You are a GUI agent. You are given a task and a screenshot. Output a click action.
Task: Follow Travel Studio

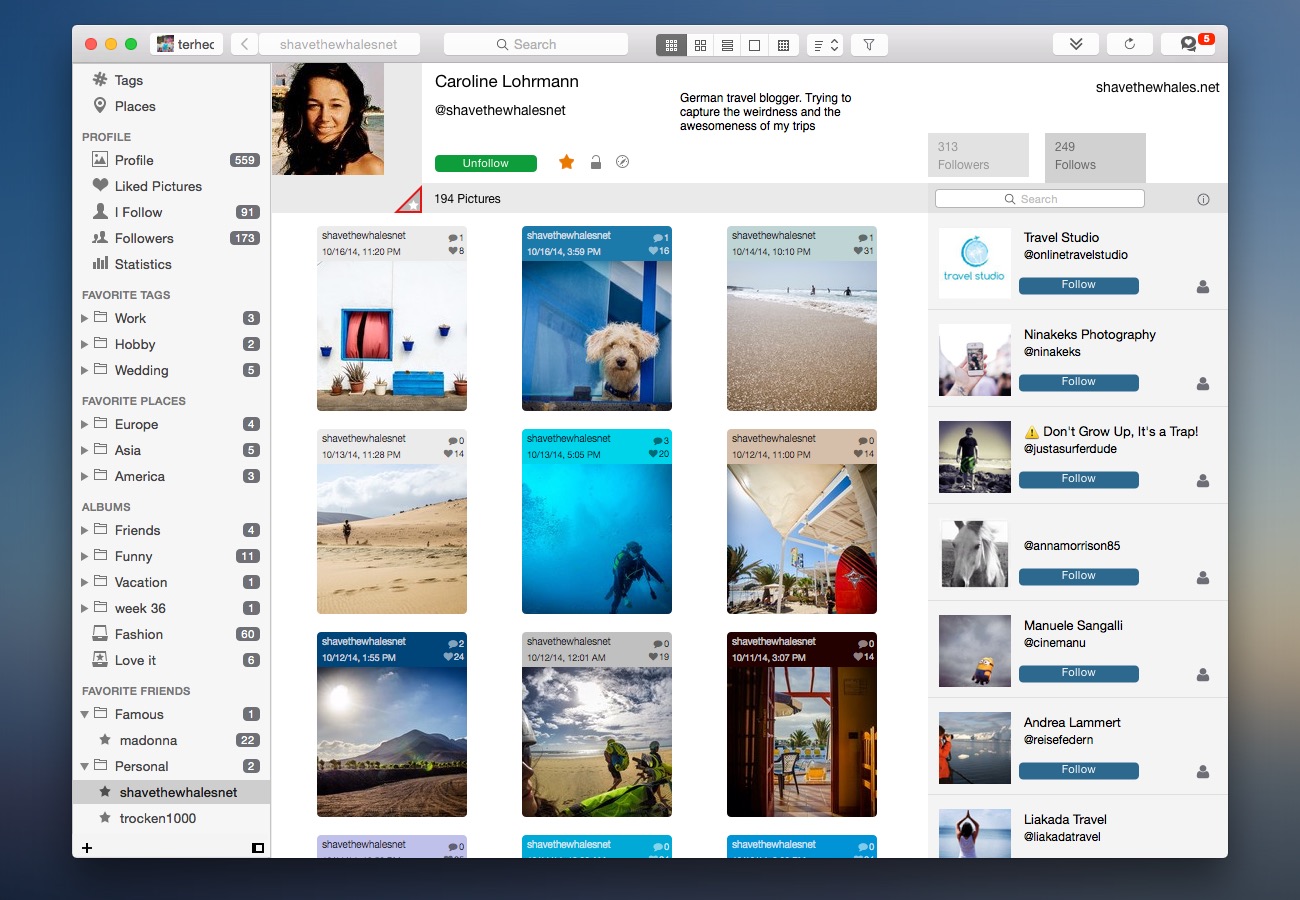[1079, 285]
